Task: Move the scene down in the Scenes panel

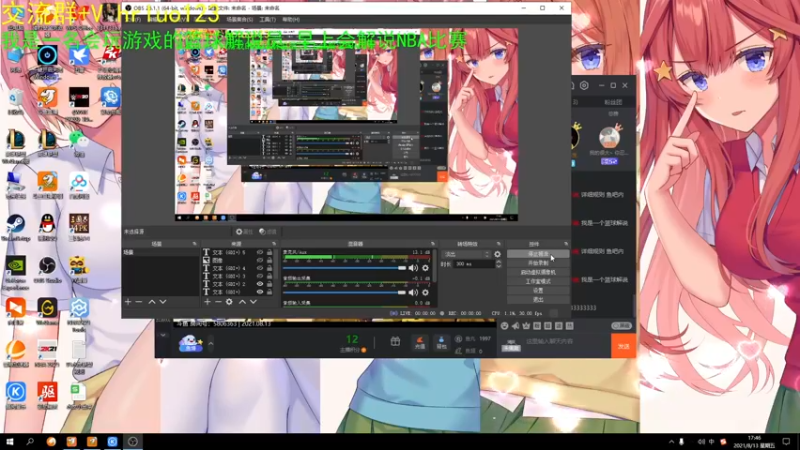Action: click(x=163, y=302)
